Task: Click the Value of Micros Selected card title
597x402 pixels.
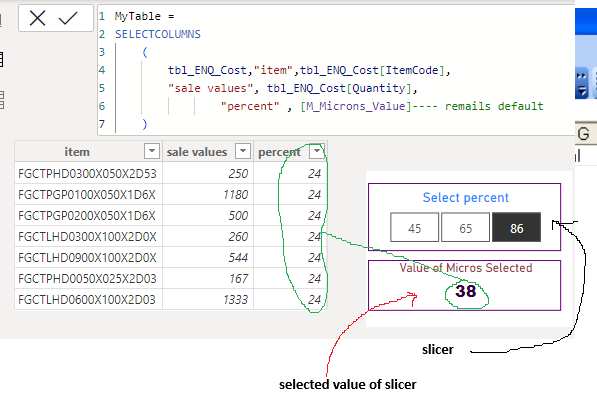Action: click(465, 268)
